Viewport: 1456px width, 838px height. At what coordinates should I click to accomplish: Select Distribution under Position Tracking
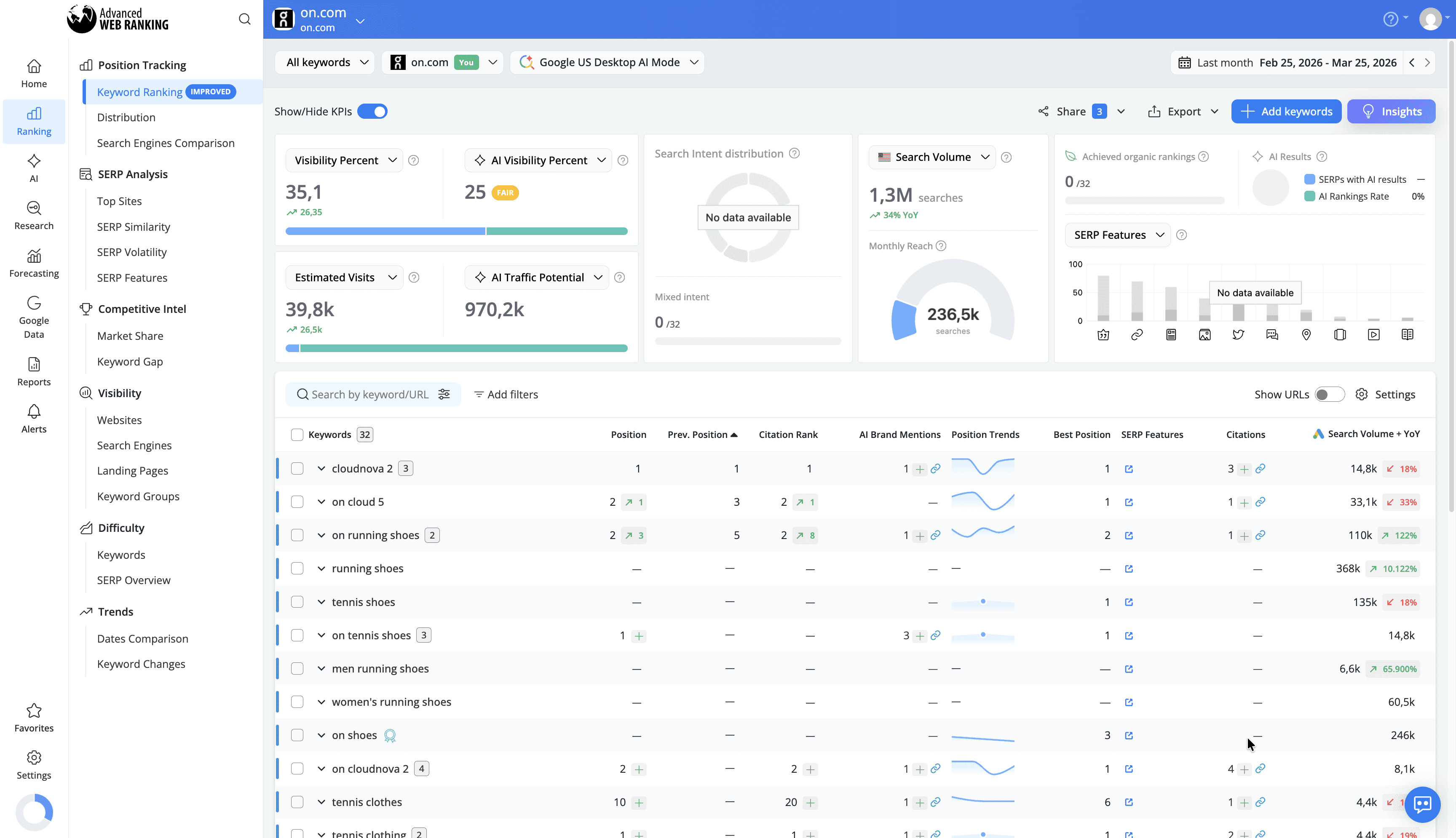pyautogui.click(x=127, y=117)
